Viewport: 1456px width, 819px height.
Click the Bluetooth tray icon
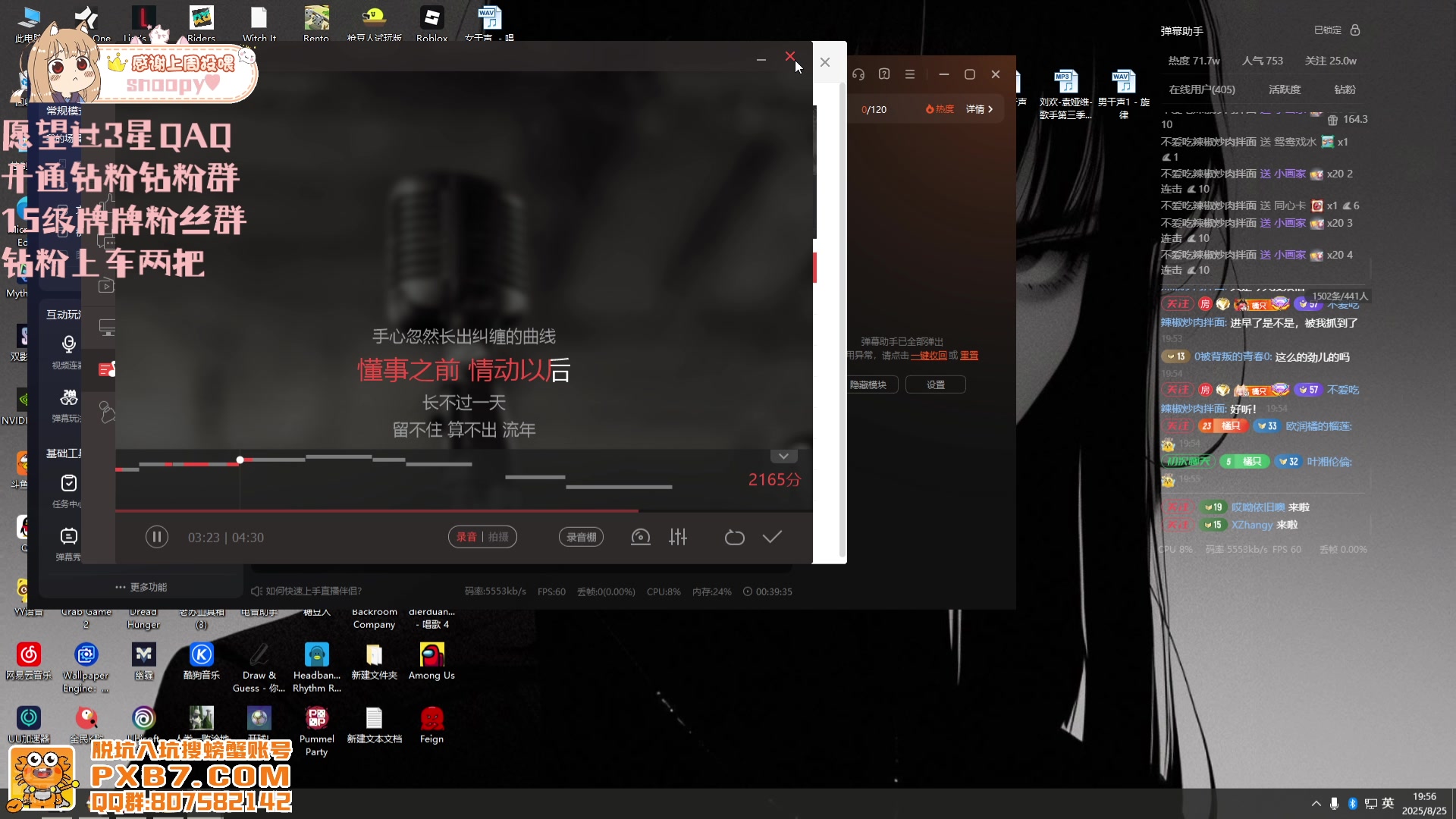pyautogui.click(x=1352, y=803)
